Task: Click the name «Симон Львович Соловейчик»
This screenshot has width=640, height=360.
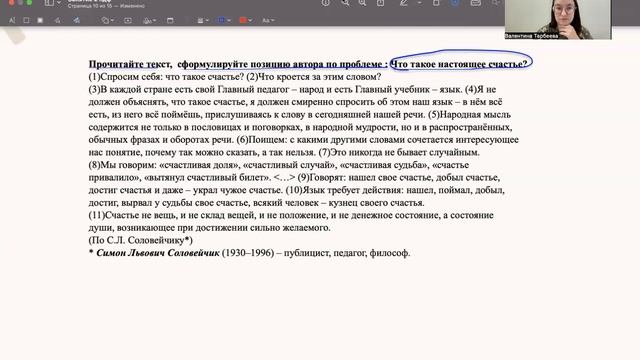Action: [x=158, y=253]
